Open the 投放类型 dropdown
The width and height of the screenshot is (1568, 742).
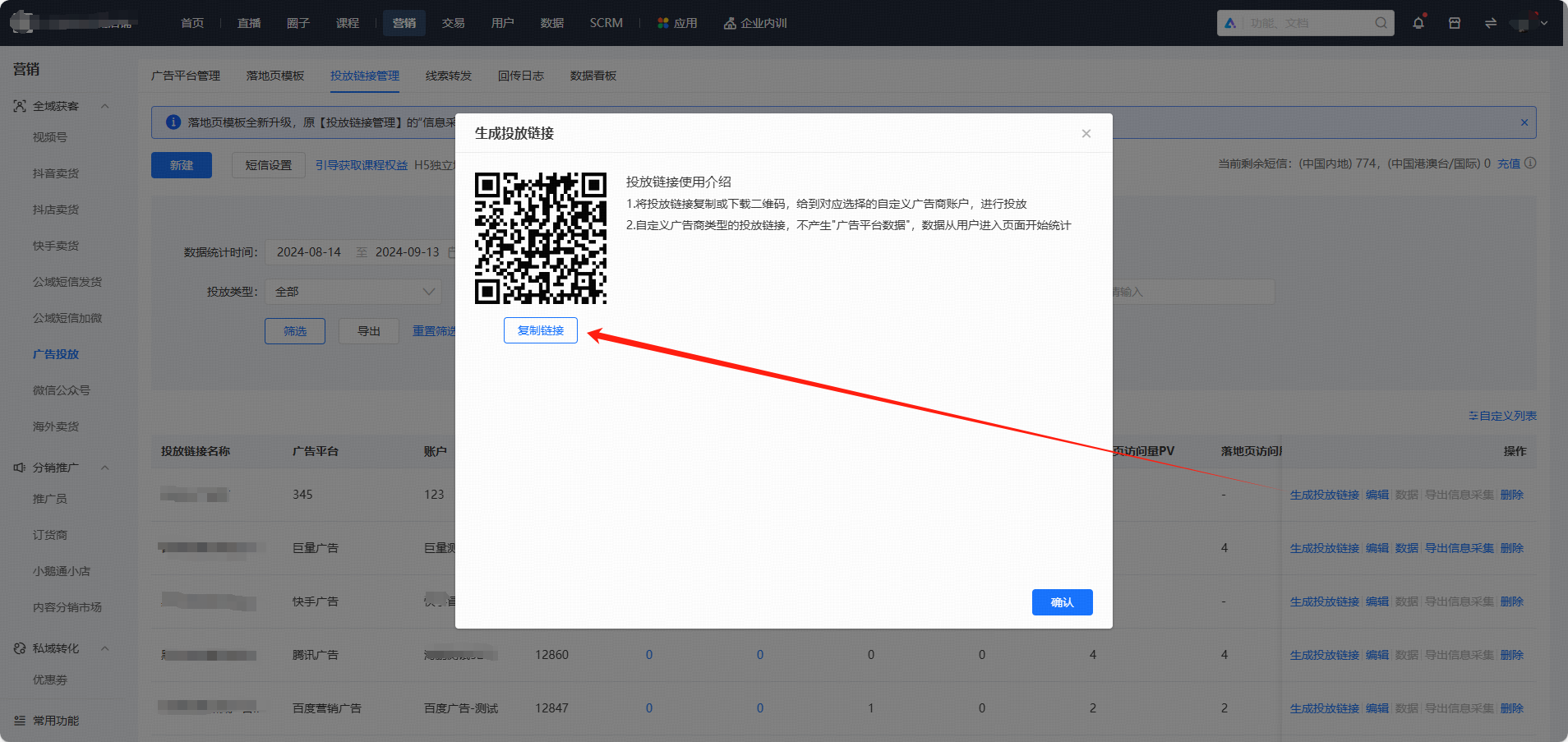pos(353,292)
